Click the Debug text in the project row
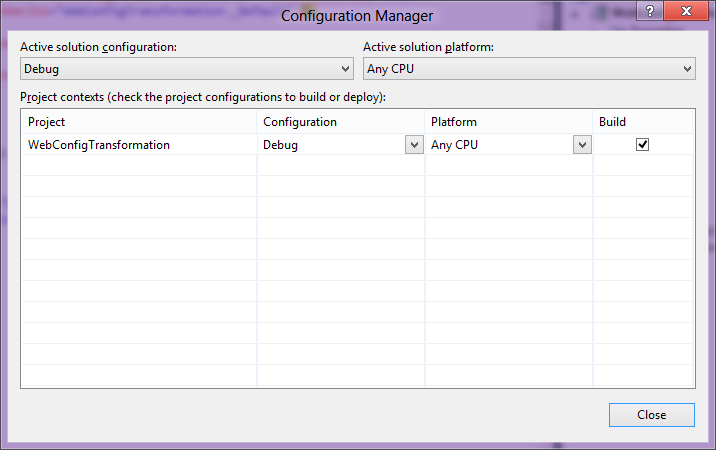The height and width of the screenshot is (450, 716). (280, 145)
